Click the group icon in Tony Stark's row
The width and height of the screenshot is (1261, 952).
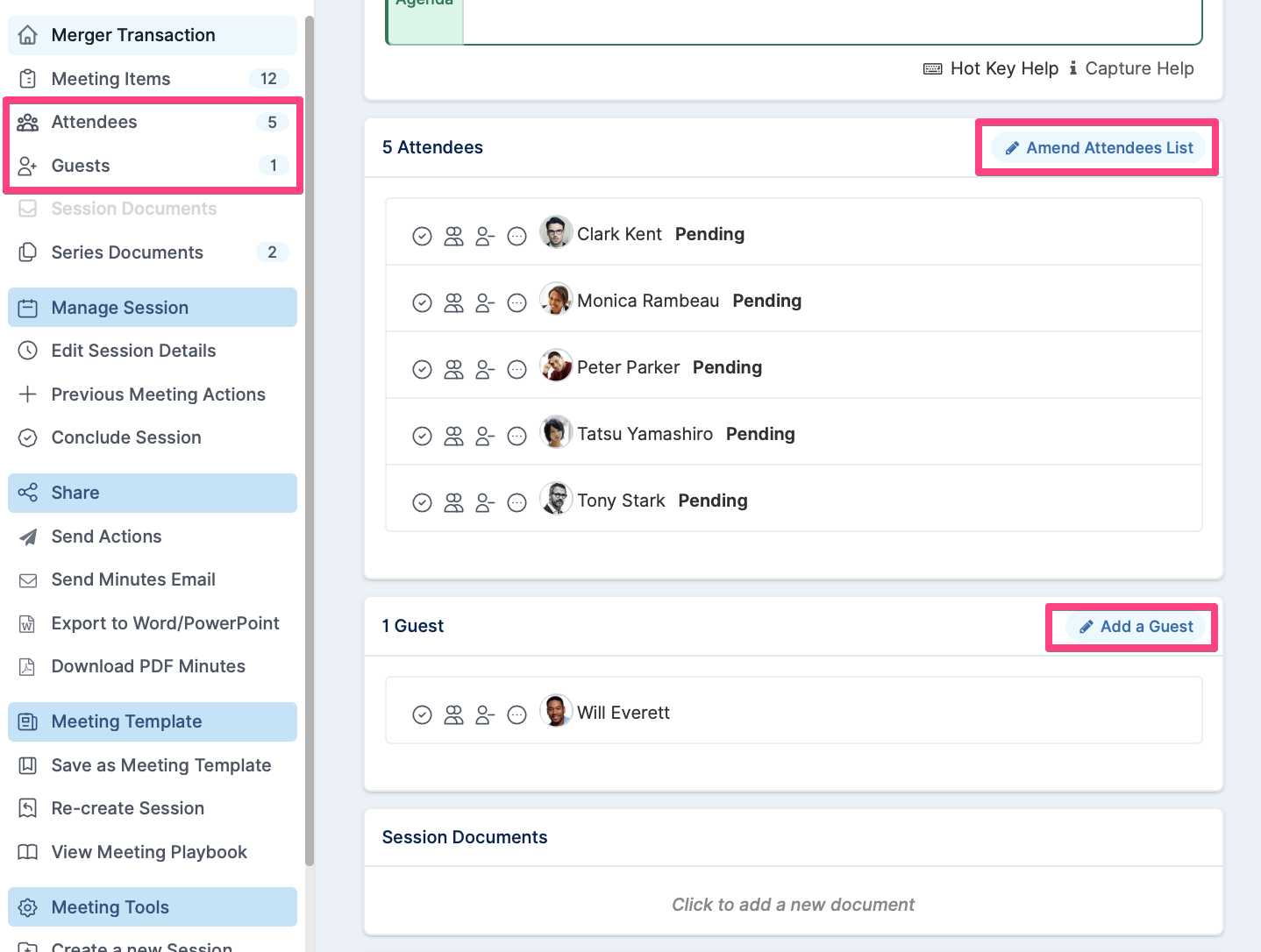tap(453, 502)
